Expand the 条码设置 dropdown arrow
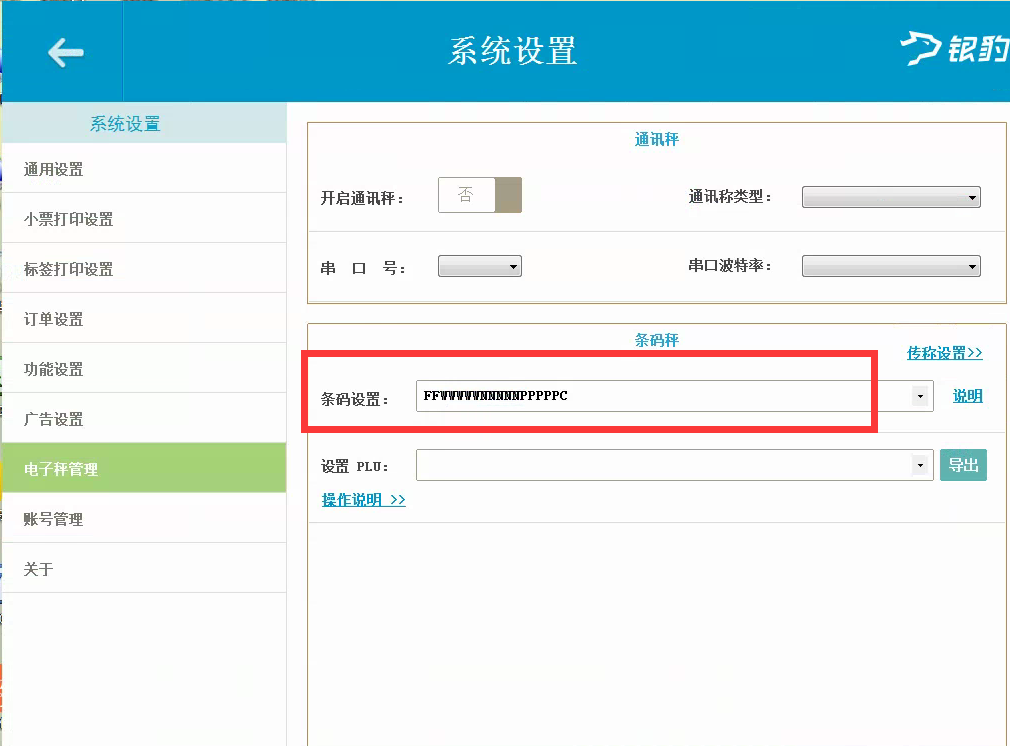Image resolution: width=1010 pixels, height=746 pixels. pyautogui.click(x=920, y=396)
